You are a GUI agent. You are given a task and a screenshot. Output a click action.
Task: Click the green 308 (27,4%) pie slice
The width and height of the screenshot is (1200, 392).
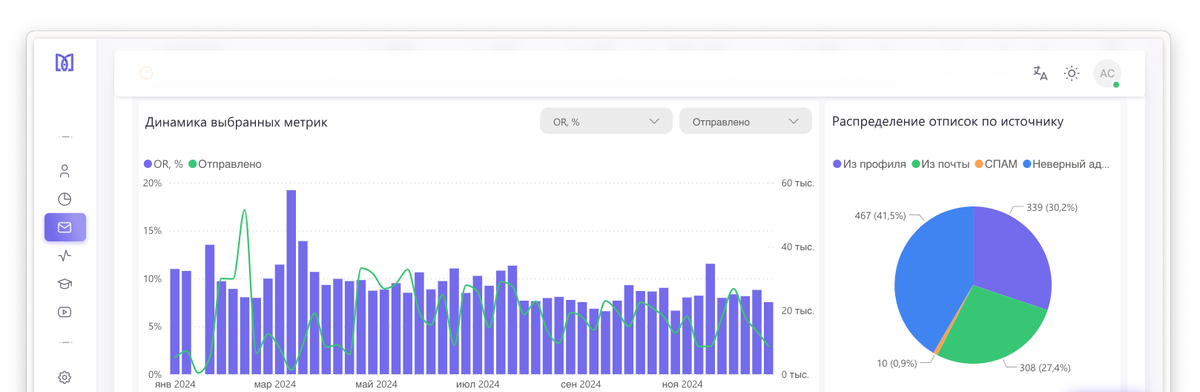click(x=990, y=330)
